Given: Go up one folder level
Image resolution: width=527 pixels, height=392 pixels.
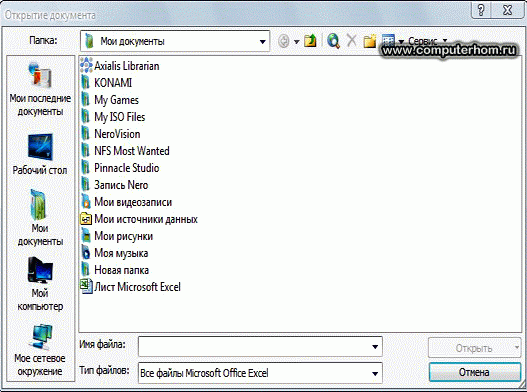Looking at the screenshot, I should pyautogui.click(x=310, y=41).
